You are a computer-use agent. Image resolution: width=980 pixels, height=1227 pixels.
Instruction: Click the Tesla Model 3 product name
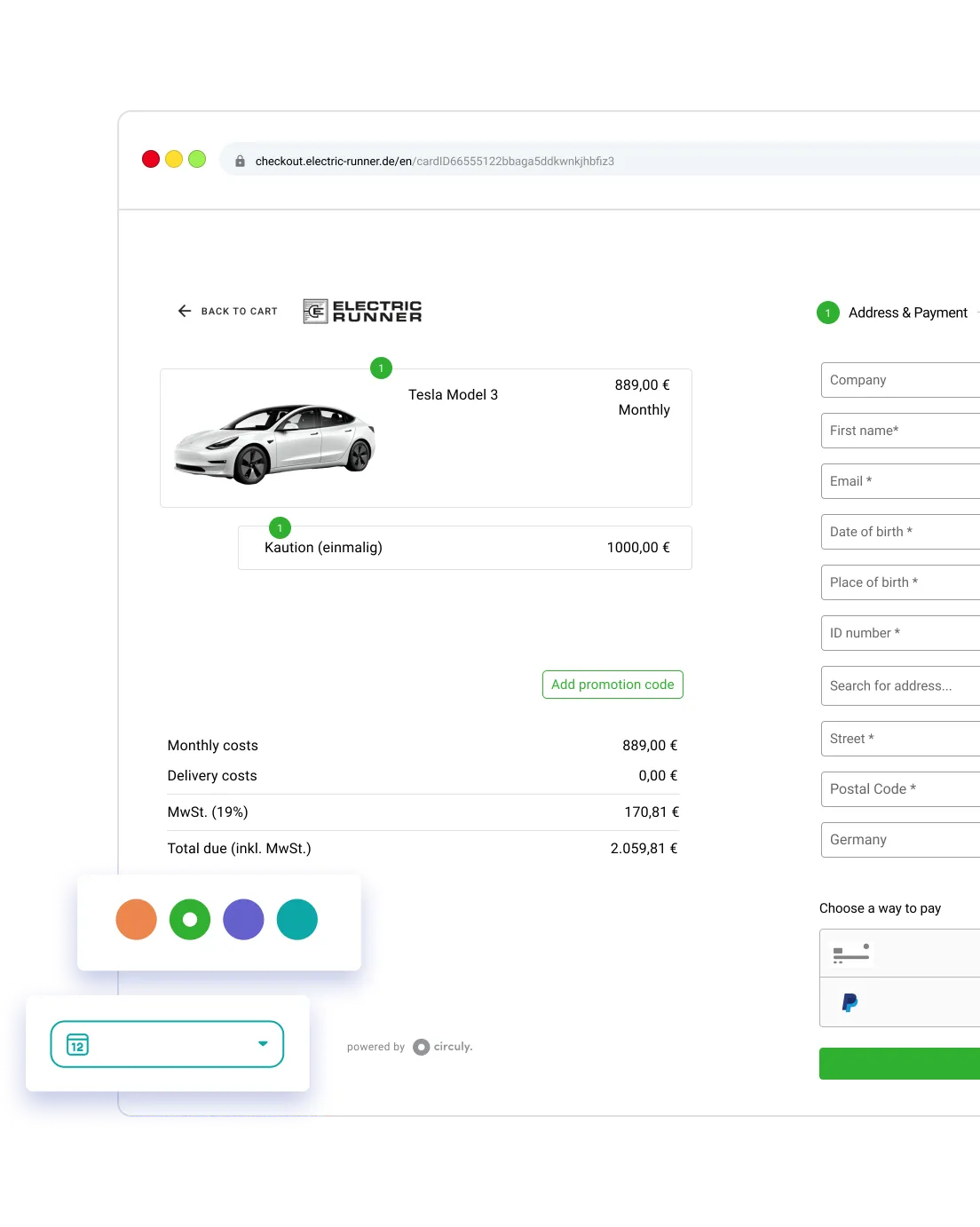pos(453,395)
